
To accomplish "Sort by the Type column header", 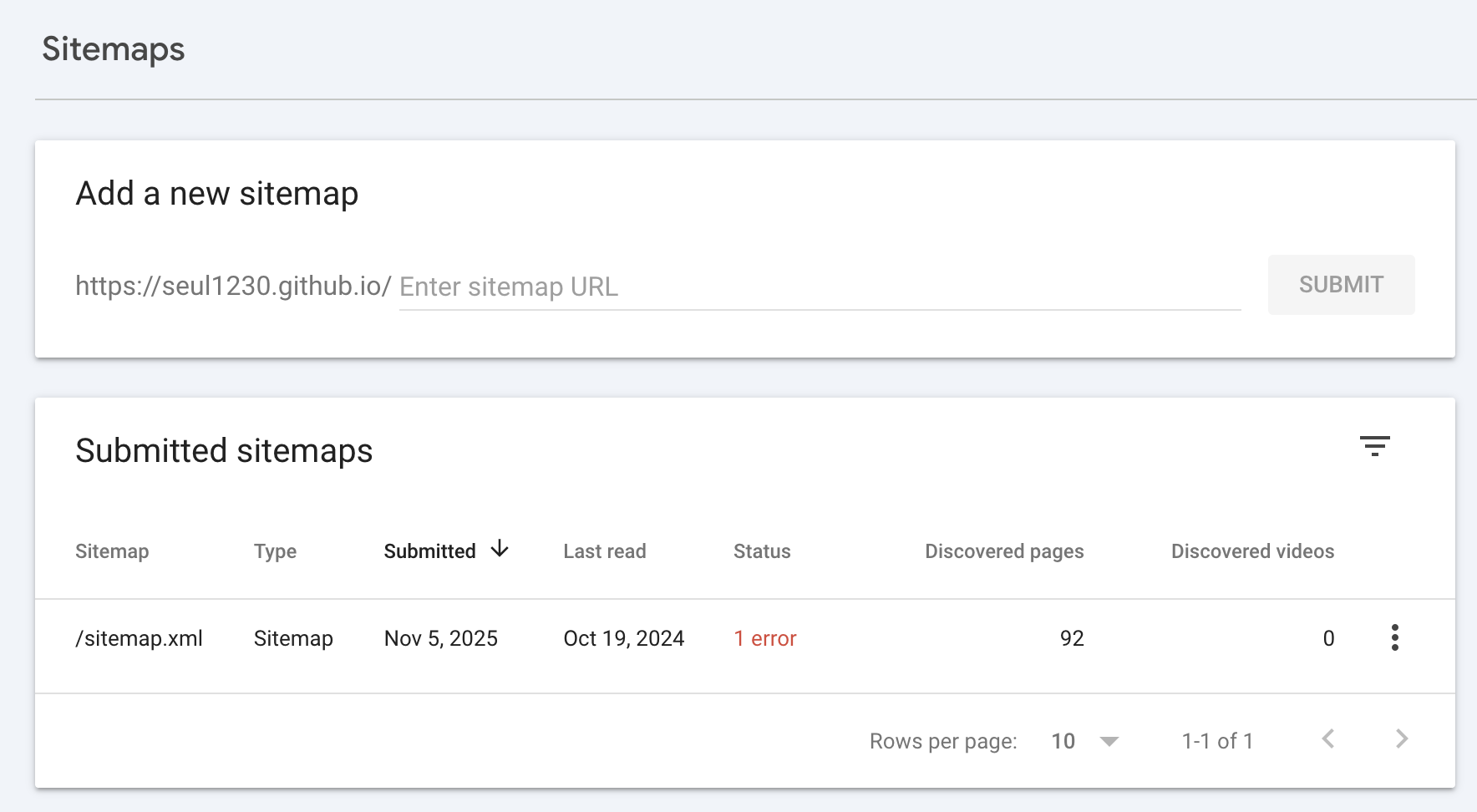I will point(275,551).
